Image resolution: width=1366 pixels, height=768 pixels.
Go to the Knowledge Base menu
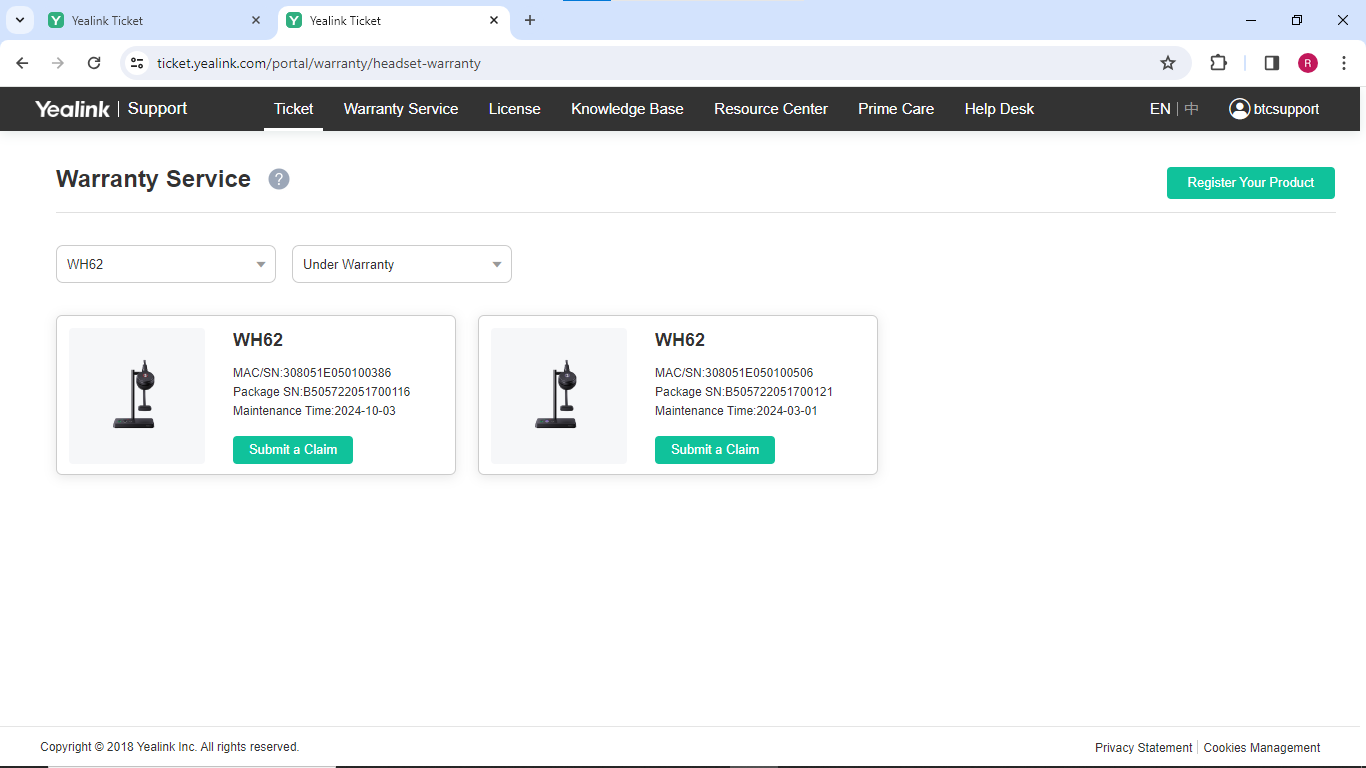(627, 109)
